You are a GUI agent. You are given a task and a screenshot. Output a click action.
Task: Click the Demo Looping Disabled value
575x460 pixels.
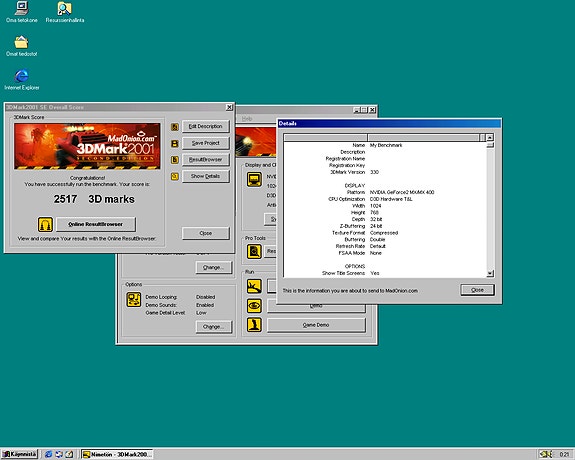point(206,297)
